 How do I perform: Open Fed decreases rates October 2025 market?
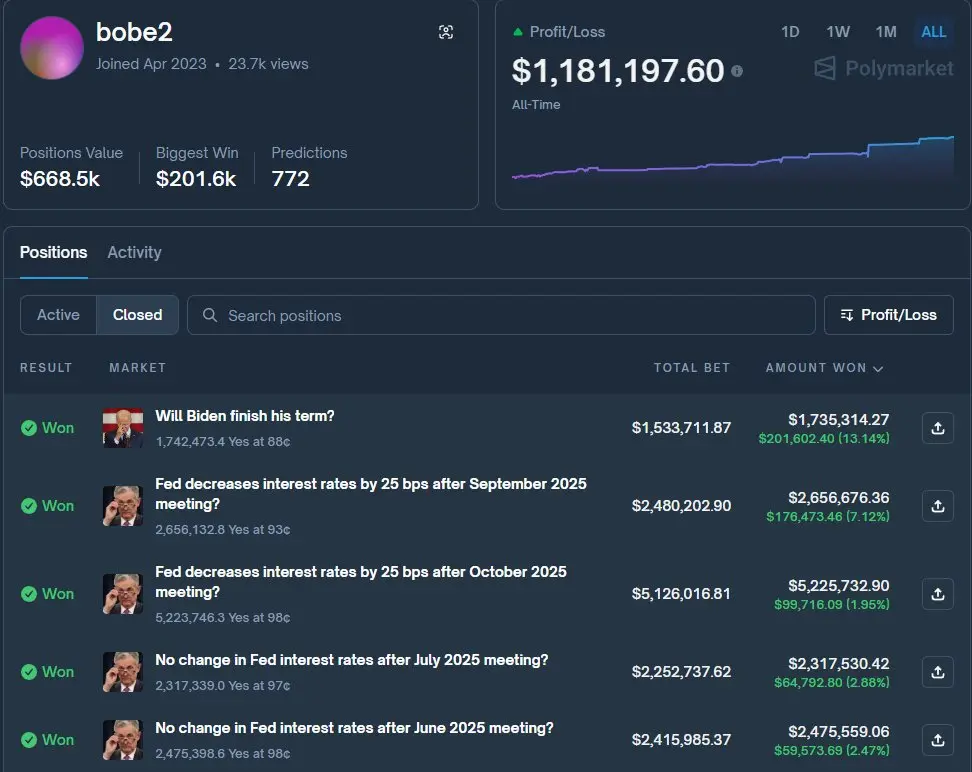point(361,582)
